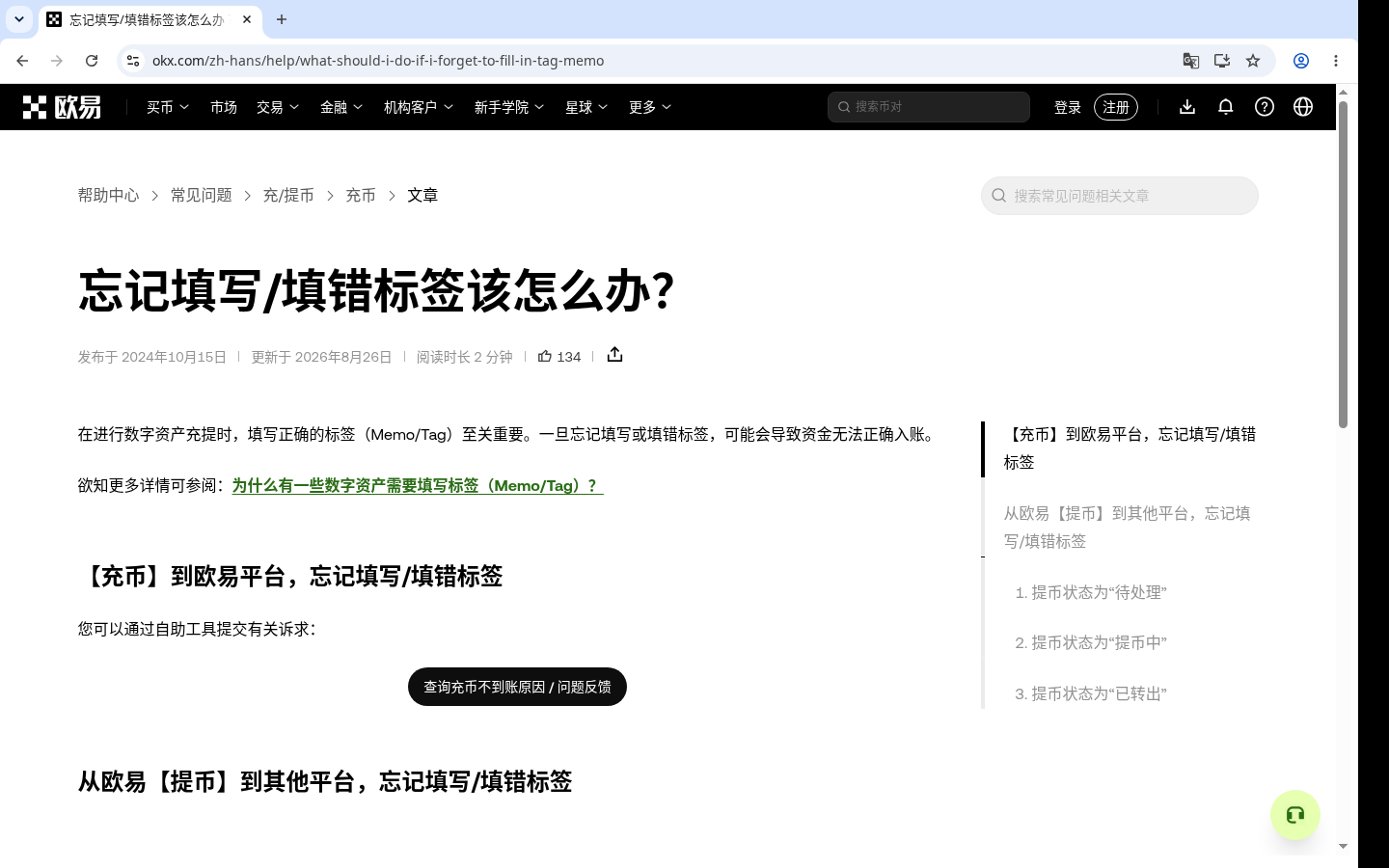Open the download app icon in header
The image size is (1389, 868).
[x=1187, y=107]
